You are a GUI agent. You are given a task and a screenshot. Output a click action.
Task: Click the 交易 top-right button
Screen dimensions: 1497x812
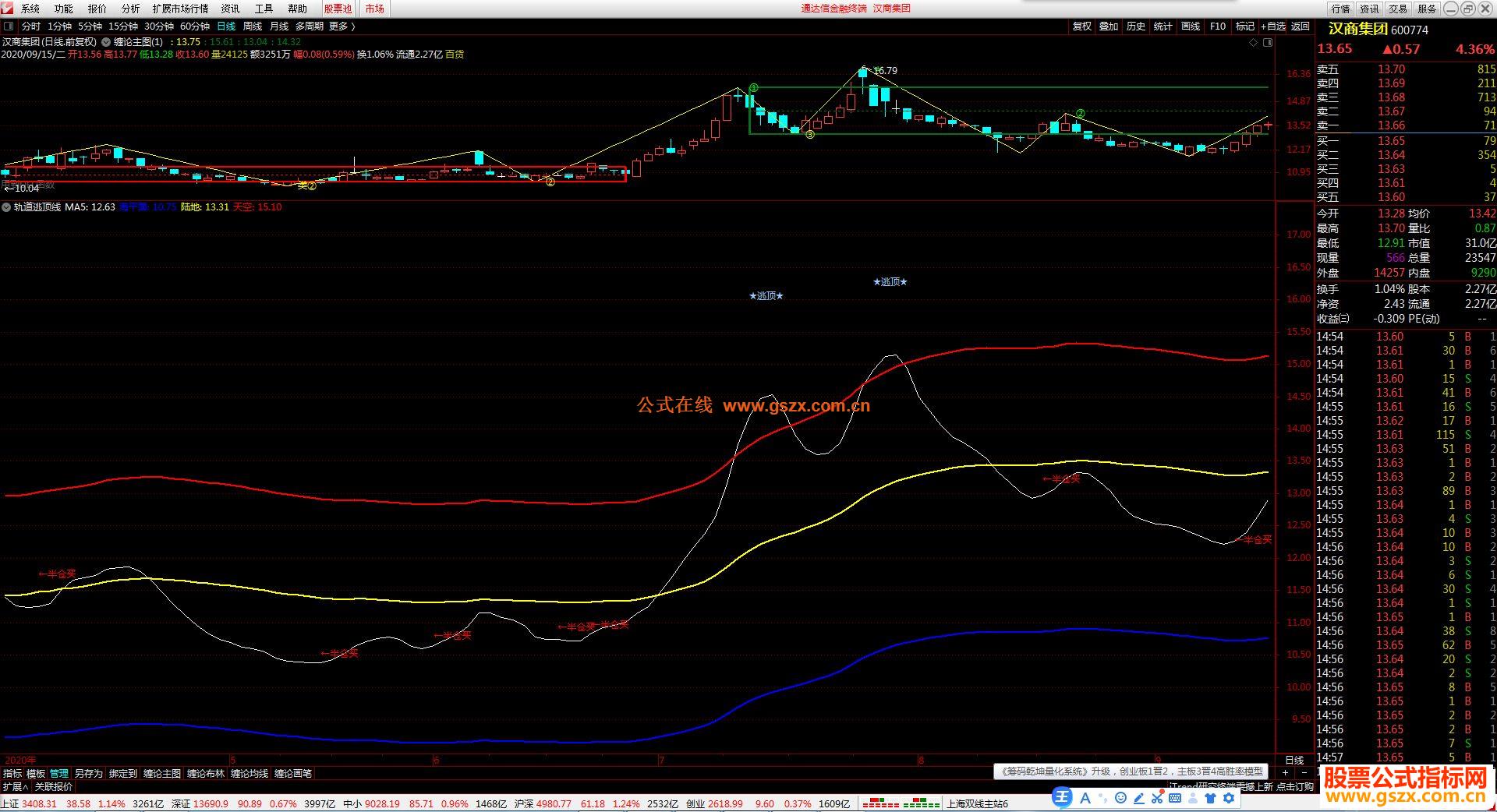coord(1399,9)
